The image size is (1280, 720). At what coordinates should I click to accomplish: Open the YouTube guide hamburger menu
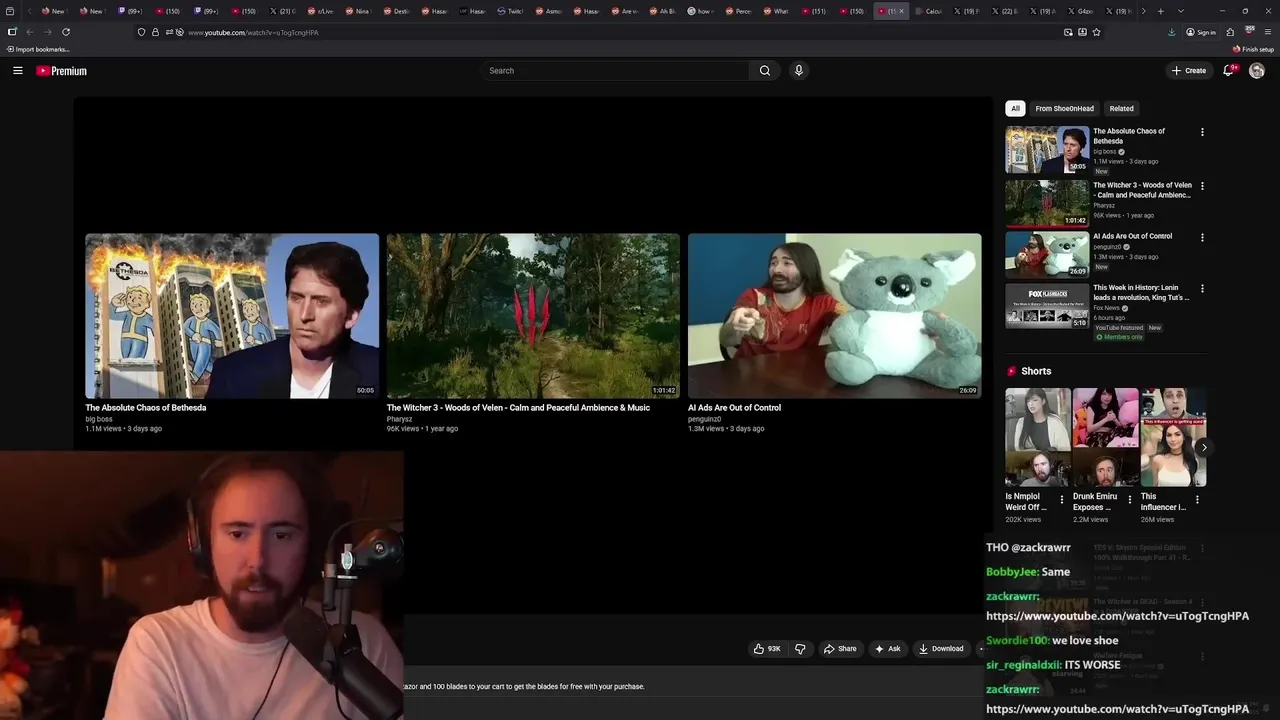pyautogui.click(x=17, y=71)
